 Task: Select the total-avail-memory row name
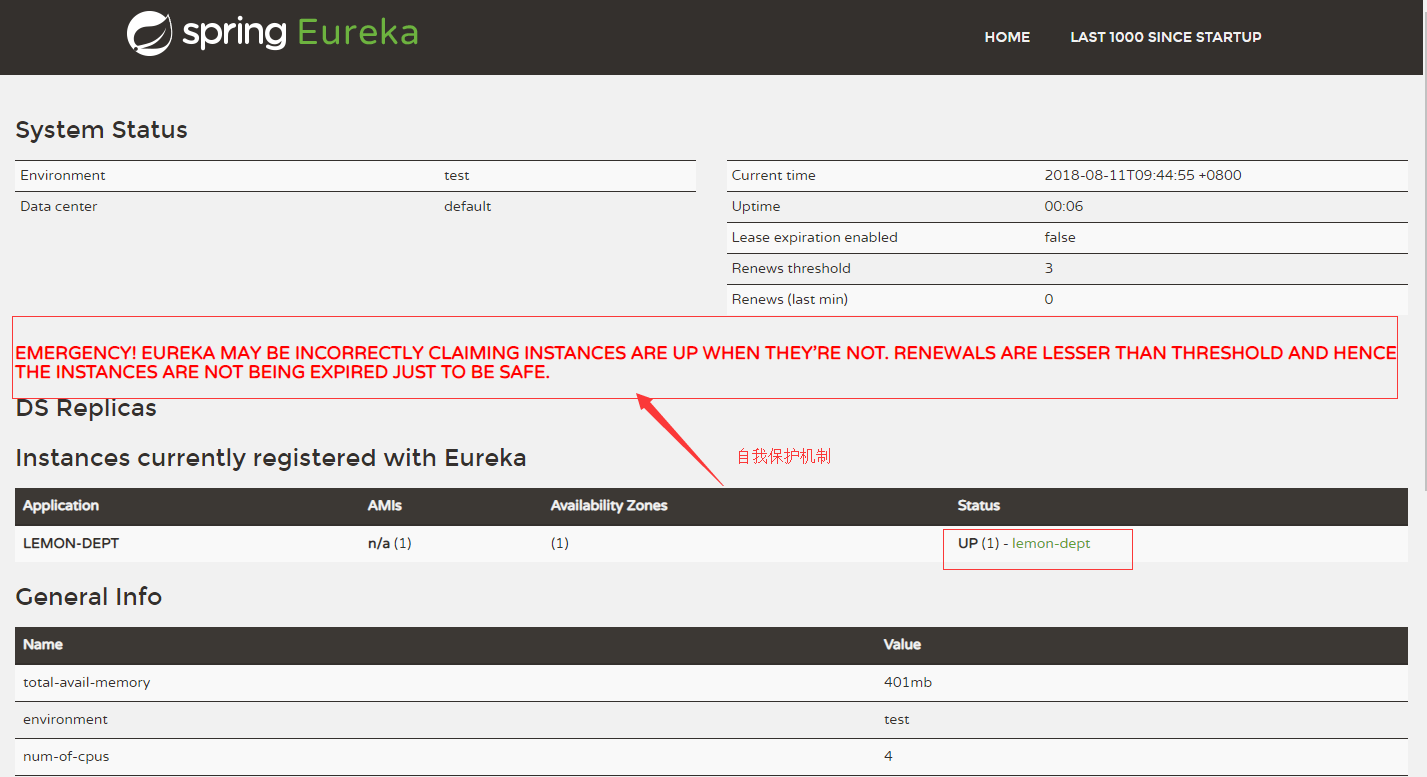(87, 682)
